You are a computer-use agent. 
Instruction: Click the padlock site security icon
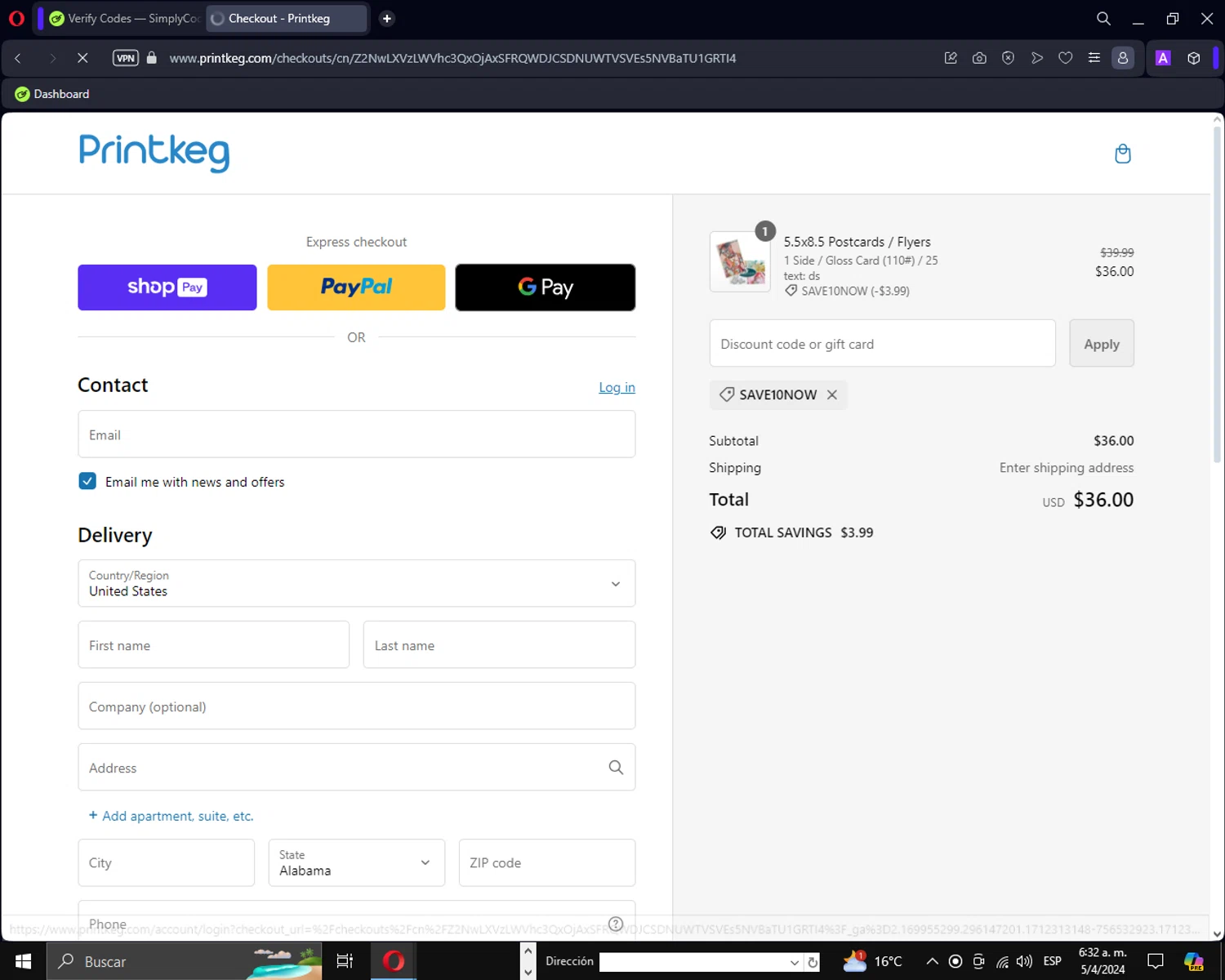tap(151, 58)
